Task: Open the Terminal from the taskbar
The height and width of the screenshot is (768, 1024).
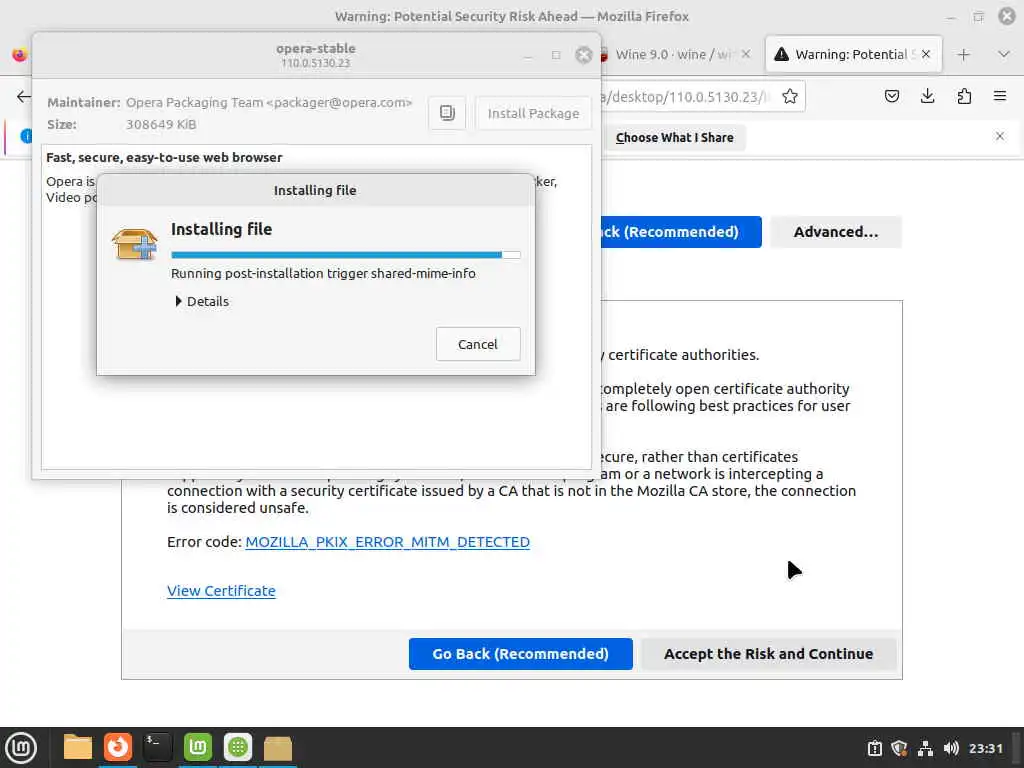Action: (157, 747)
